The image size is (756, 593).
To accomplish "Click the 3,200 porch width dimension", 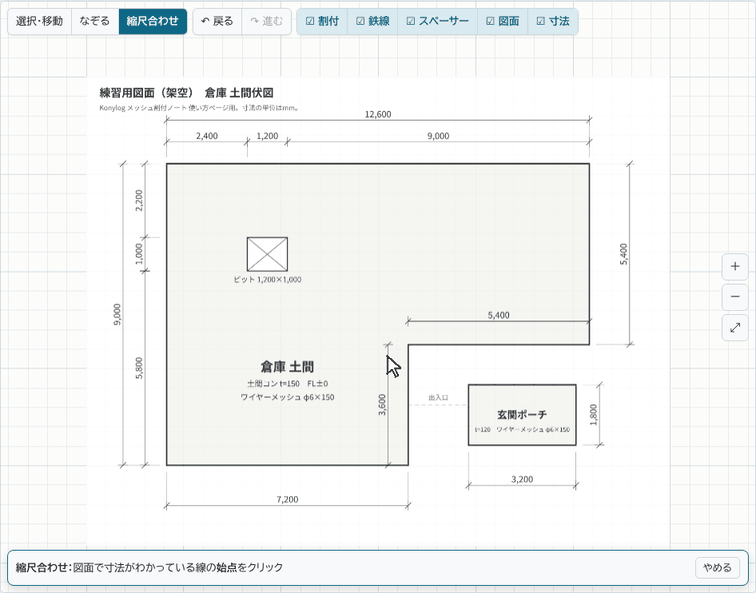I will pyautogui.click(x=522, y=479).
